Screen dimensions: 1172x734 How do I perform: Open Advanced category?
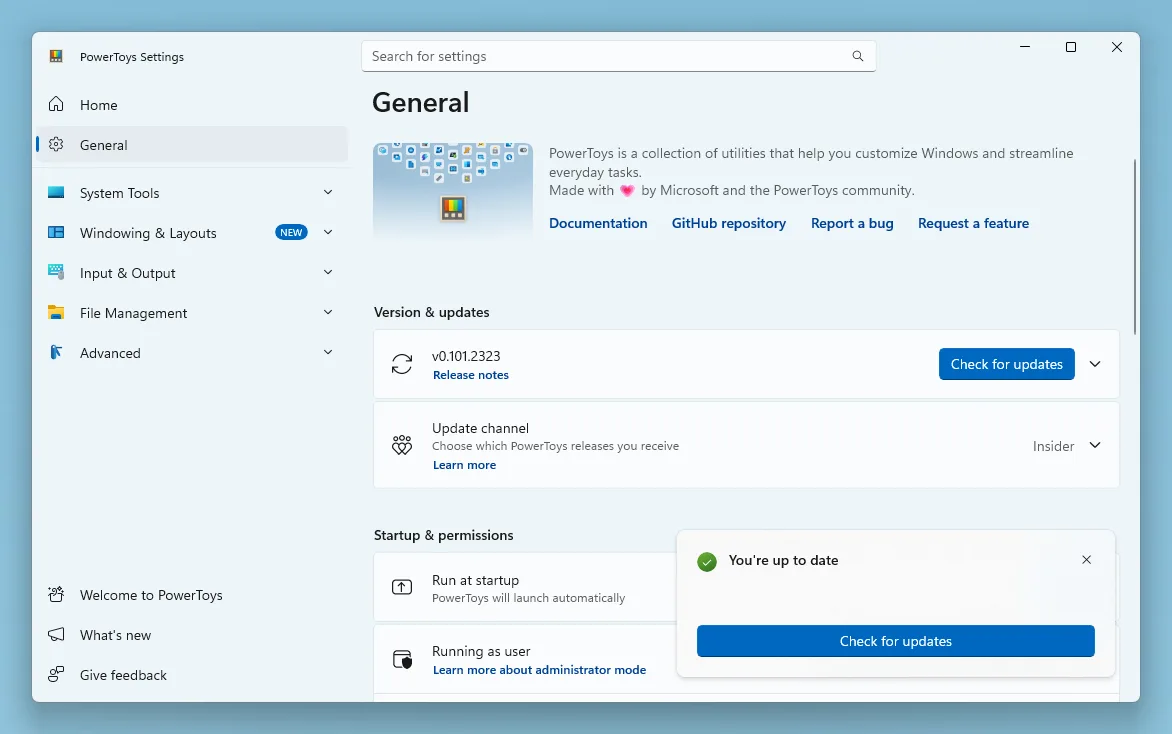tap(191, 353)
